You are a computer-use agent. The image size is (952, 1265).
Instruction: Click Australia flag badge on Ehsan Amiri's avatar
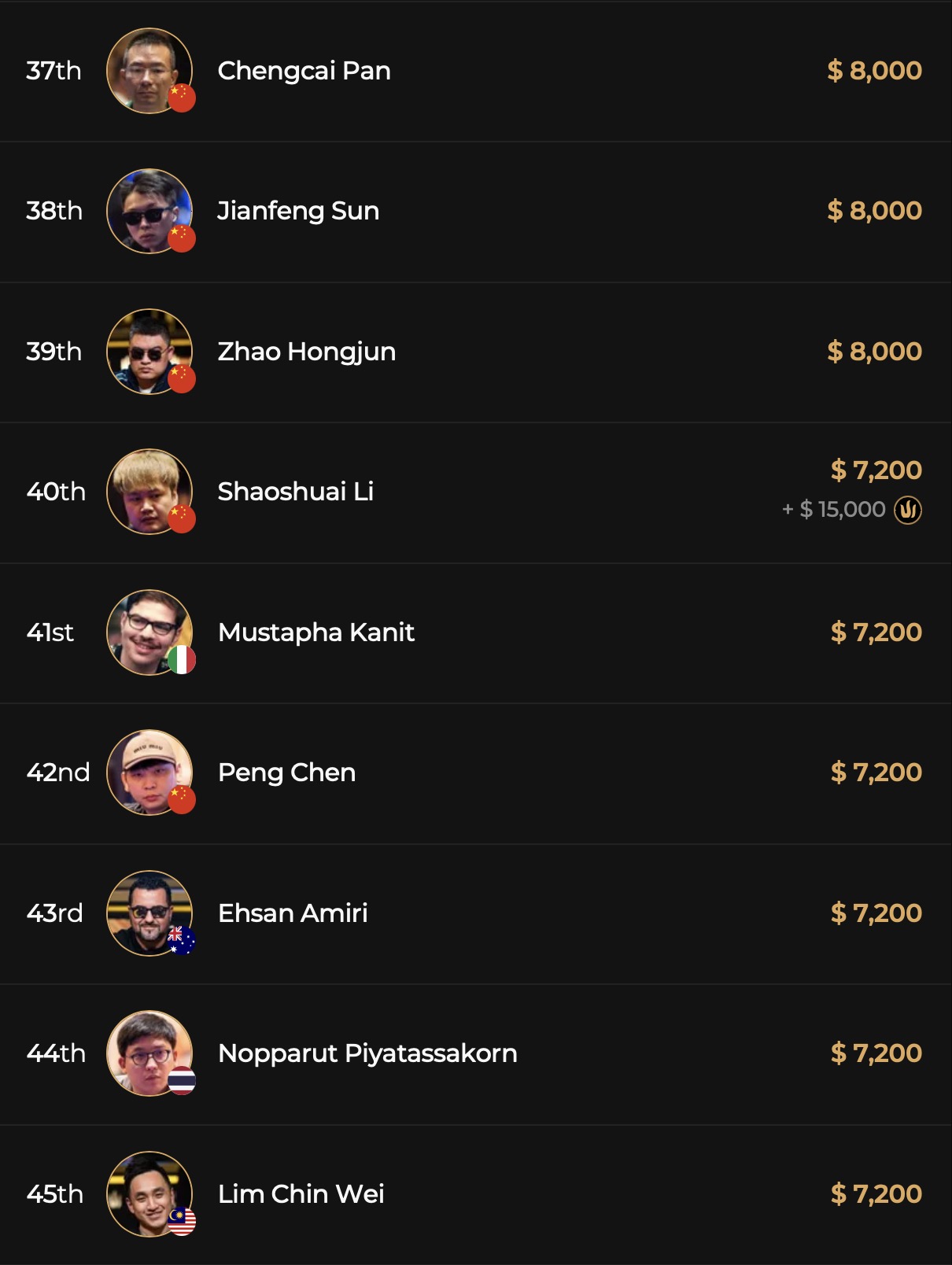pyautogui.click(x=182, y=940)
